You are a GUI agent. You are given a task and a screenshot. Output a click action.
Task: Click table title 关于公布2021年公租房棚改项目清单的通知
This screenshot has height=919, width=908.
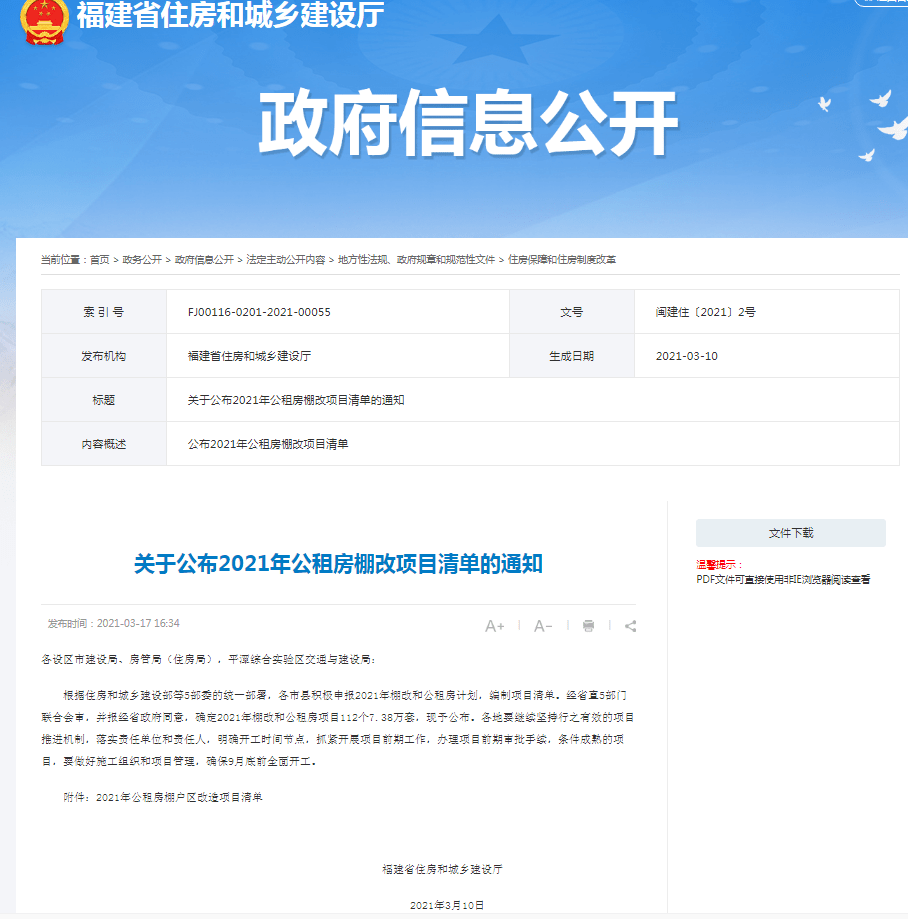click(296, 400)
